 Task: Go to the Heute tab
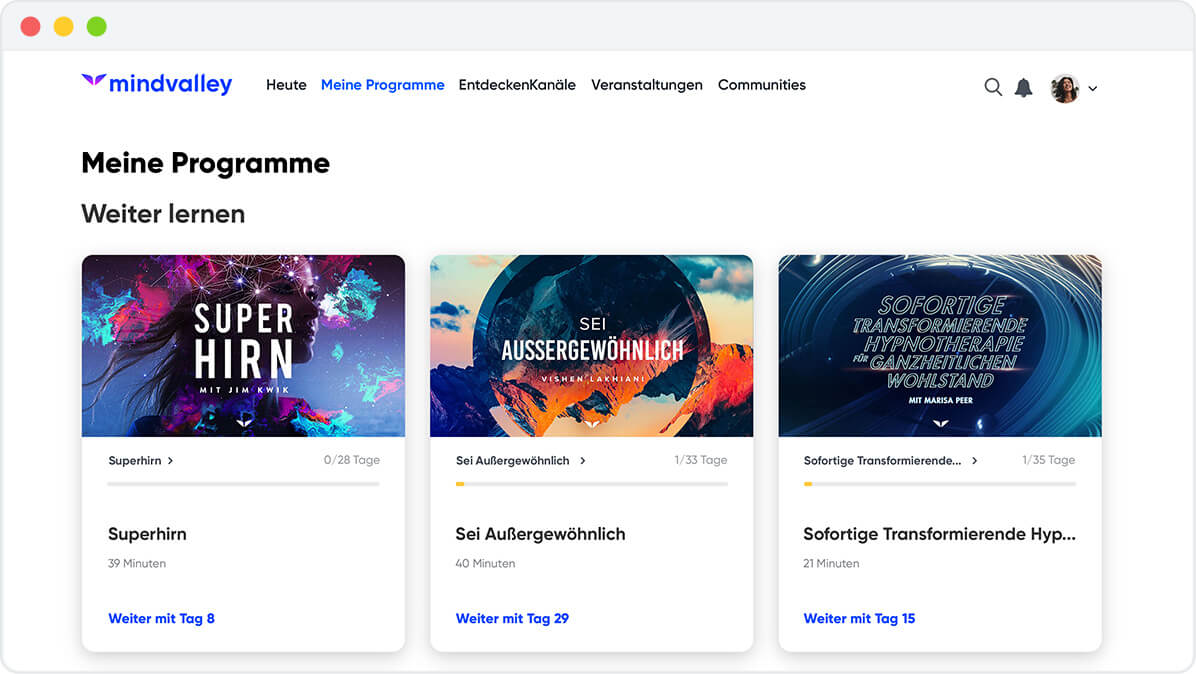(x=286, y=85)
